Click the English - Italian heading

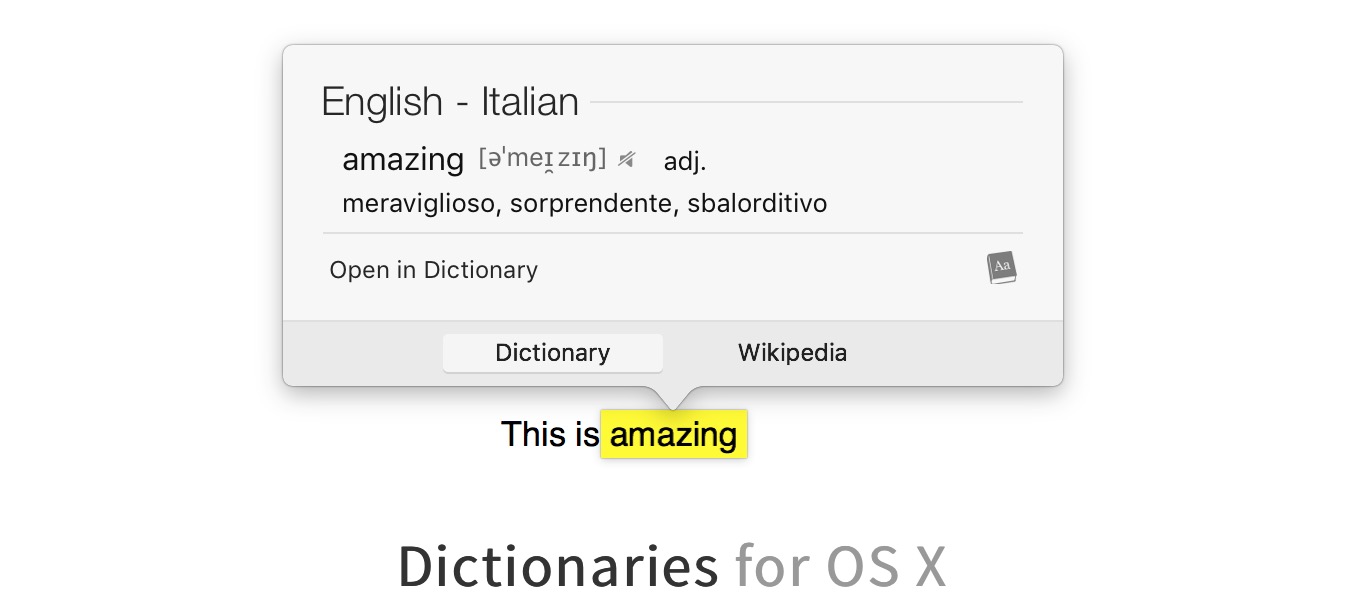pyautogui.click(x=450, y=102)
